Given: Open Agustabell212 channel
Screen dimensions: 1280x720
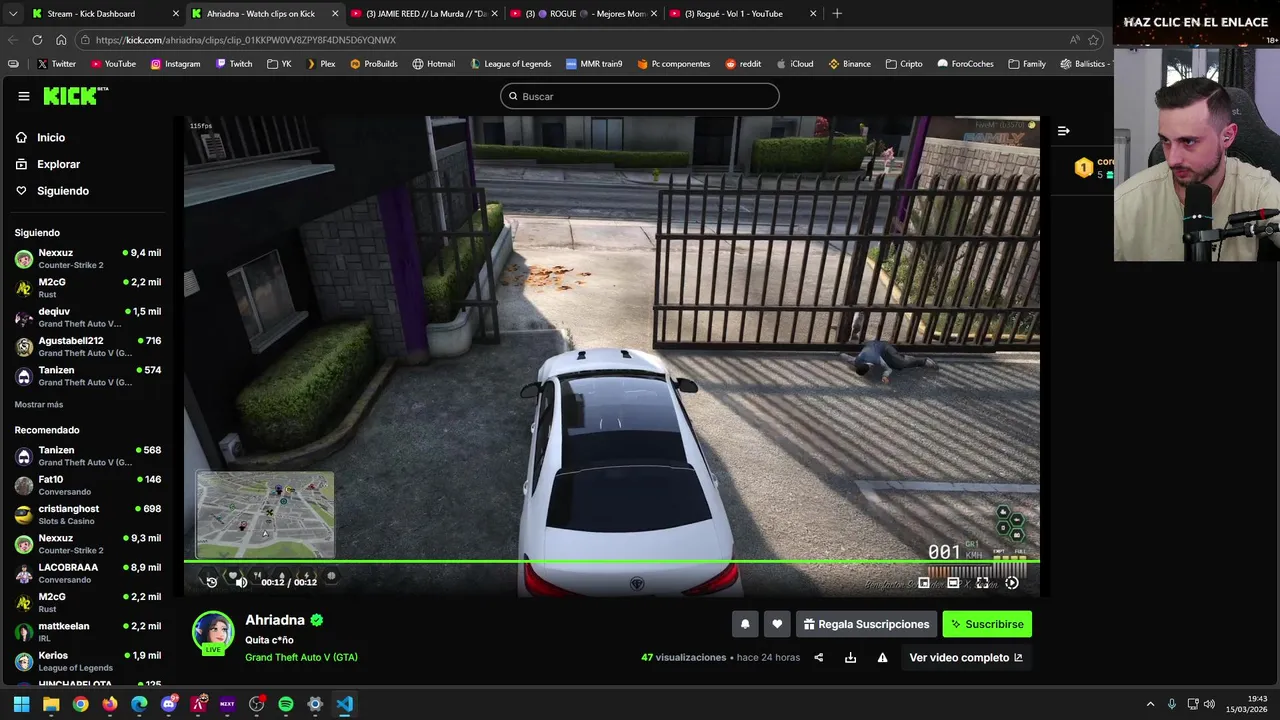Looking at the screenshot, I should [x=88, y=346].
